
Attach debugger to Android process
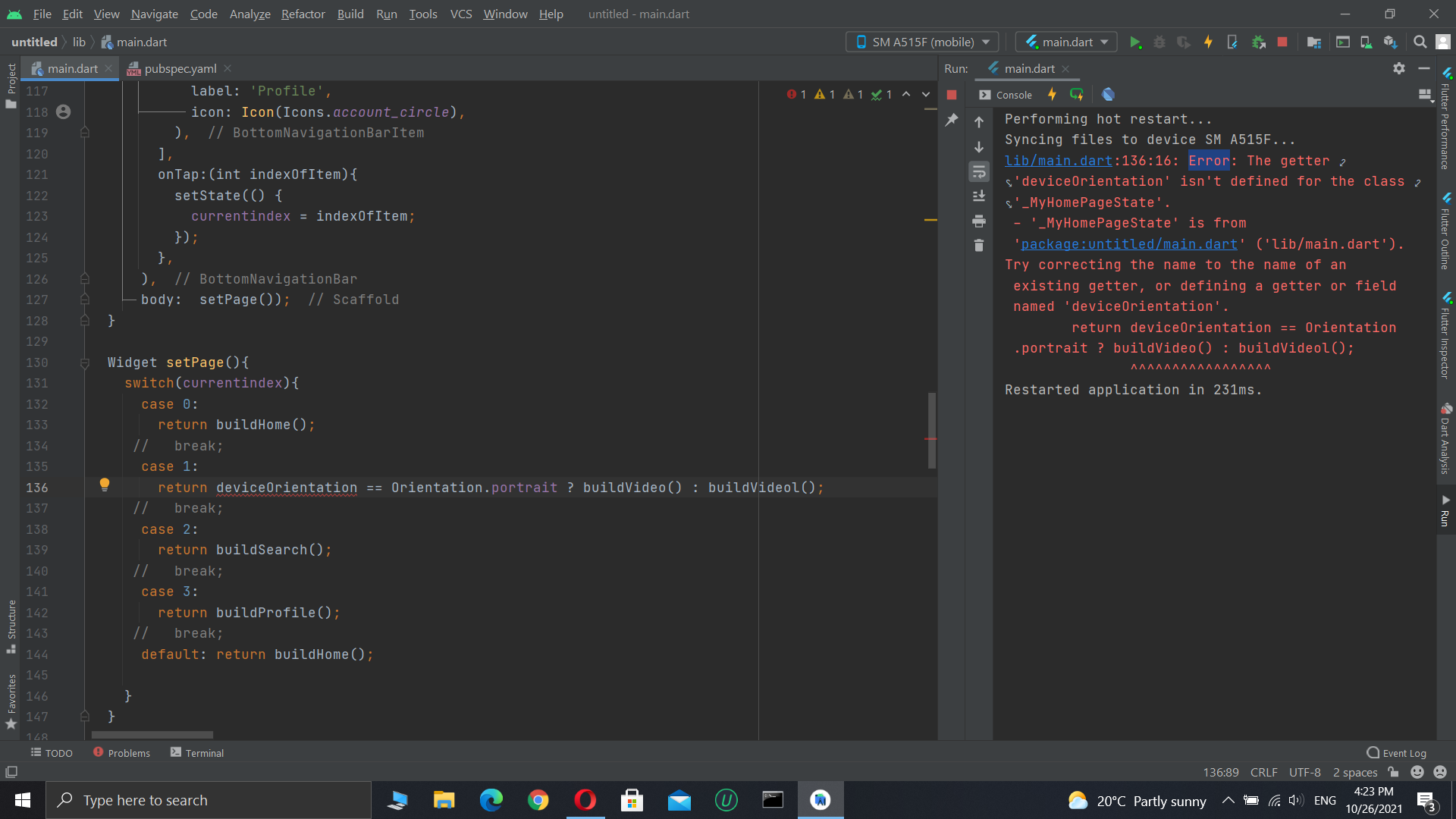1259,42
